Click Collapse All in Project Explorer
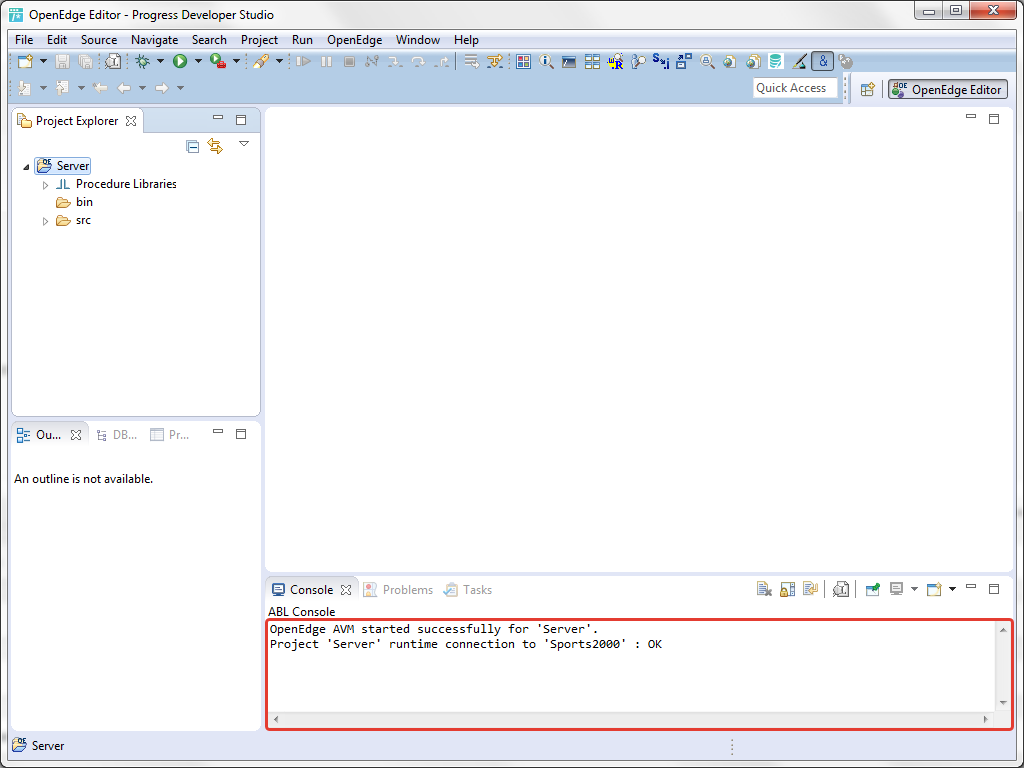This screenshot has width=1024, height=768. coord(192,146)
